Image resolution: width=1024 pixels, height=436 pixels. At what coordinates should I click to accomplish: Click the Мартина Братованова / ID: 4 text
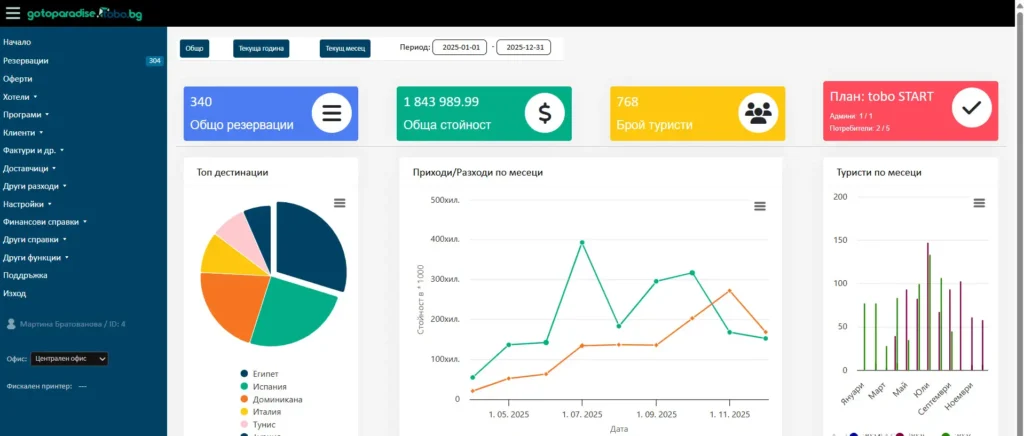click(x=72, y=324)
